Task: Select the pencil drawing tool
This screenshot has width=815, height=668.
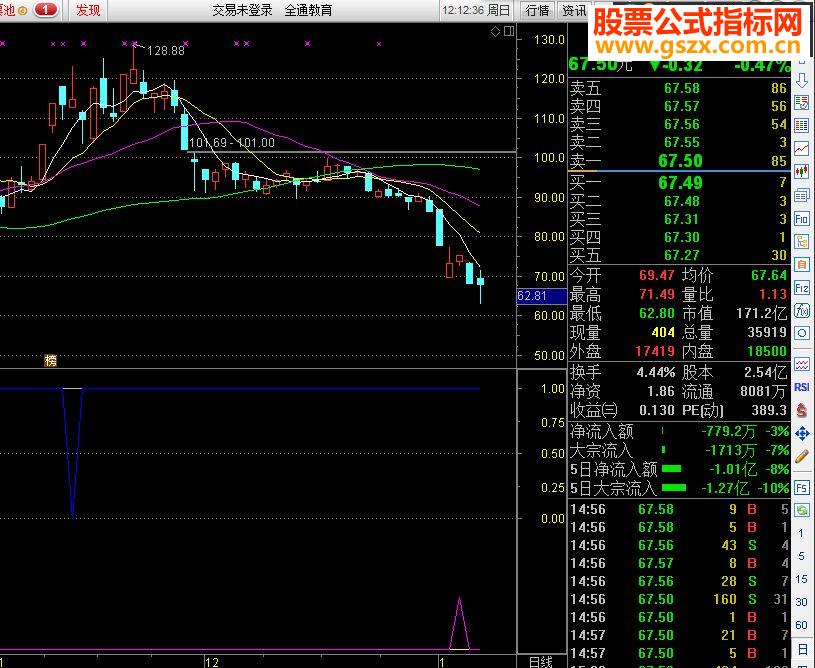Action: coord(801,456)
